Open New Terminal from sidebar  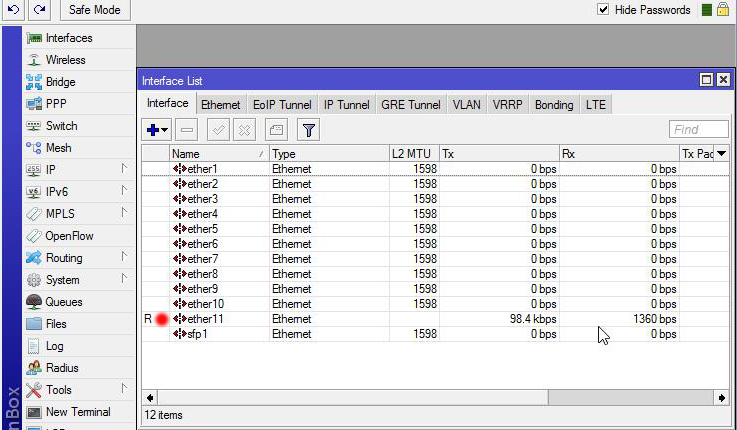click(78, 412)
